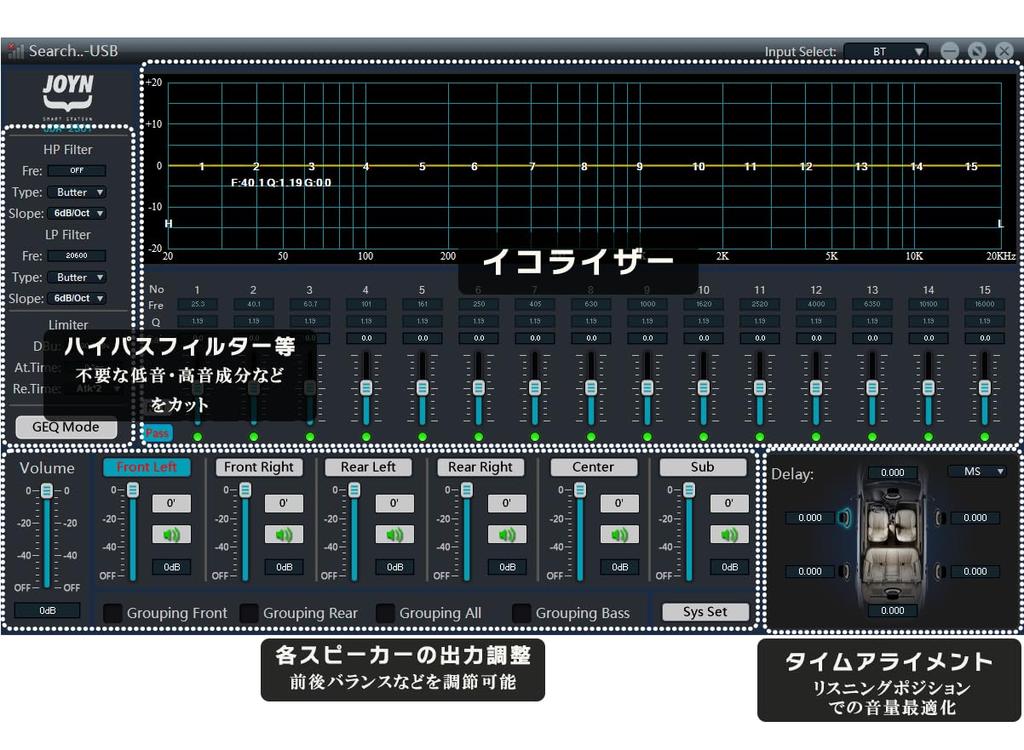Click the Sys Set button
This screenshot has height=750, width=1024.
pyautogui.click(x=705, y=612)
